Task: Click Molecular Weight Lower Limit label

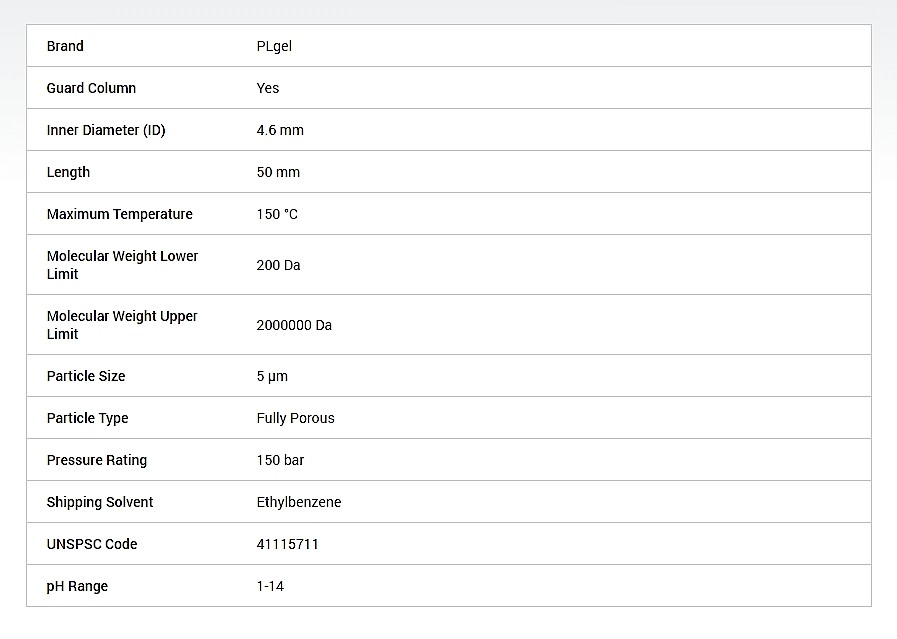Action: coord(122,265)
